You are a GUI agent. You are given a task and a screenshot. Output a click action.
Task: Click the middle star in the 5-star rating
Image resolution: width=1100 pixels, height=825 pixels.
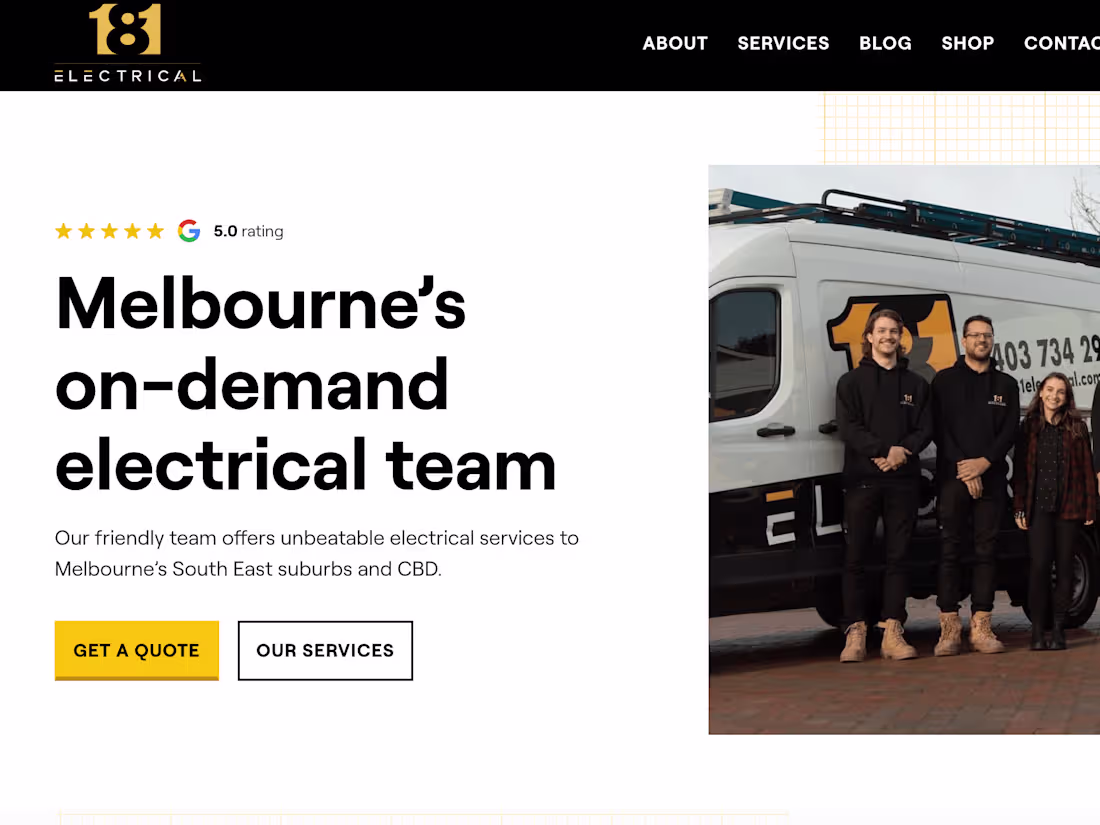(109, 230)
